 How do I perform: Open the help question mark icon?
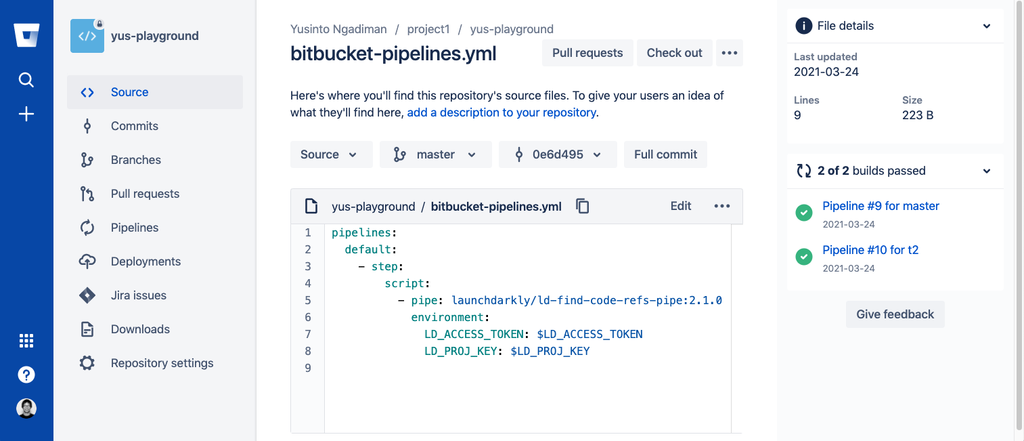point(26,374)
